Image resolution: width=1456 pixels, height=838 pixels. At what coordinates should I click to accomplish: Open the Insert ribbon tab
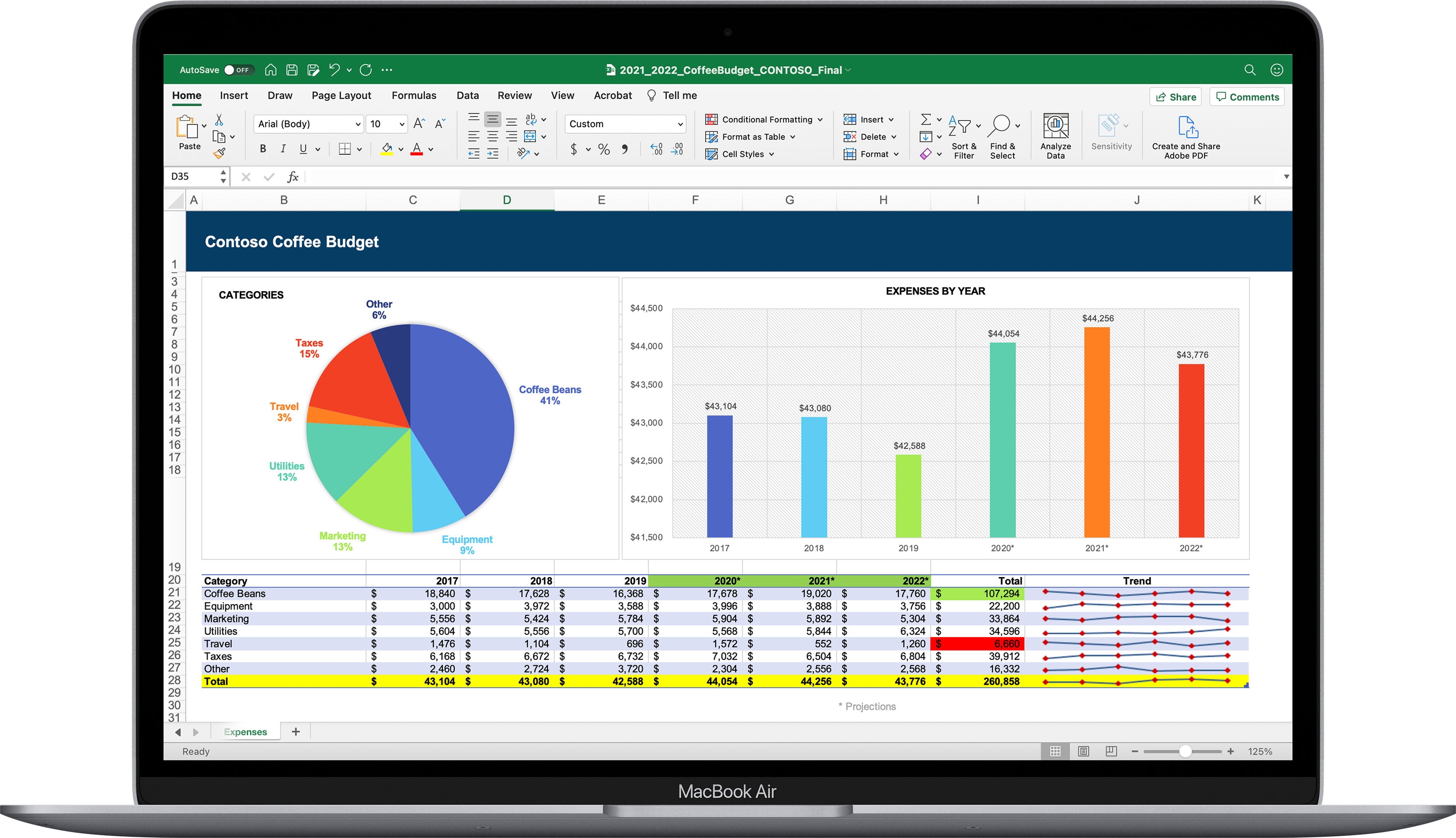234,96
